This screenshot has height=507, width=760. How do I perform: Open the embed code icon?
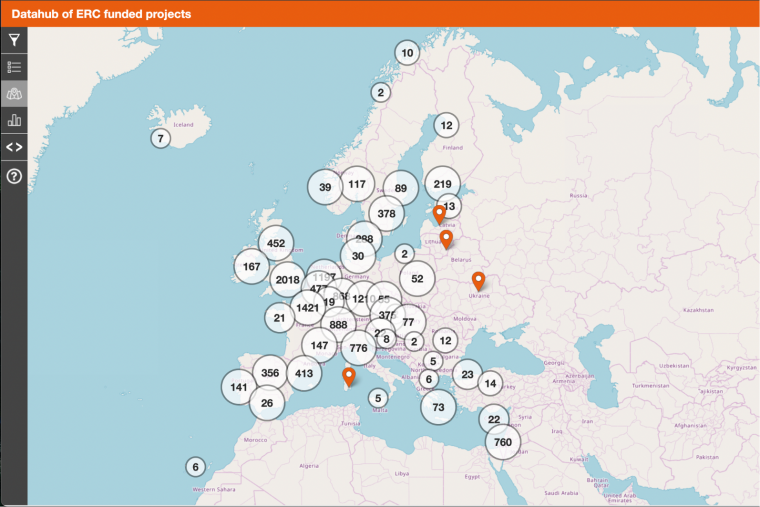coord(14,147)
